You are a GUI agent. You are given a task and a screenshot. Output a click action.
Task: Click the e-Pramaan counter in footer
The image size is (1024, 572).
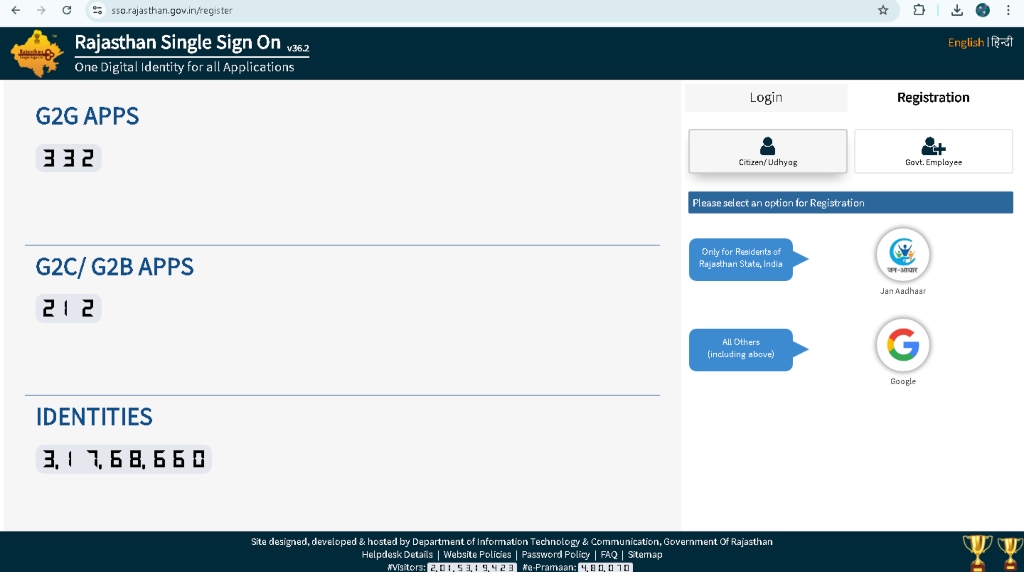[x=605, y=567]
